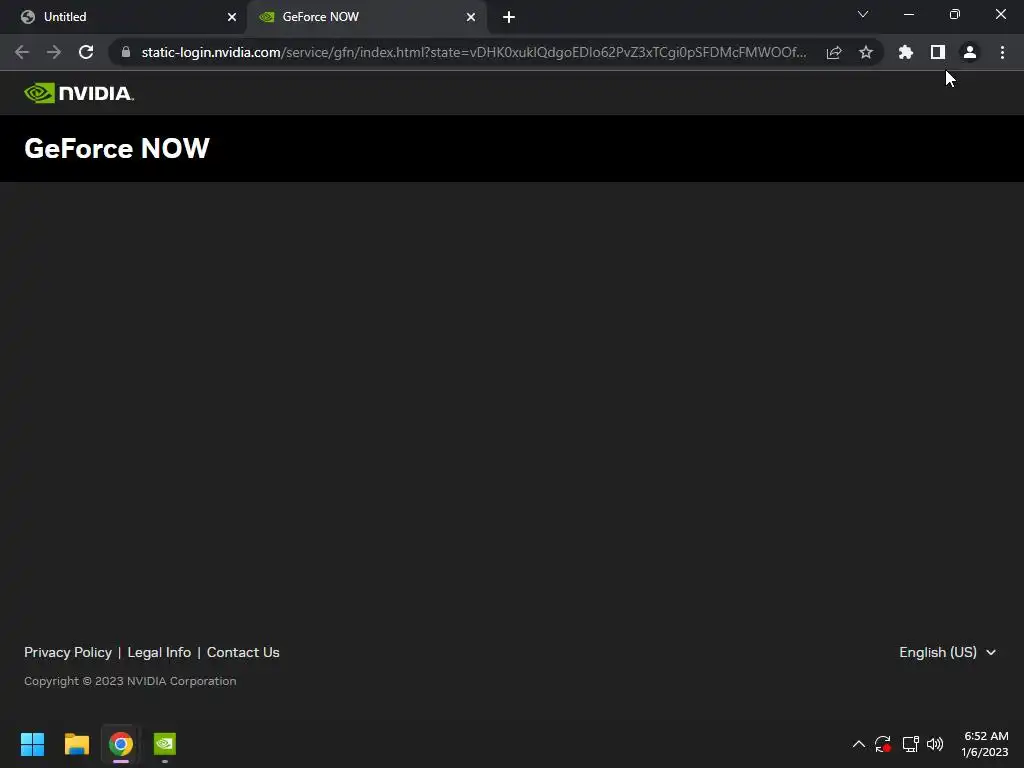1024x768 pixels.
Task: Open the Windows Start menu
Action: pos(33,744)
